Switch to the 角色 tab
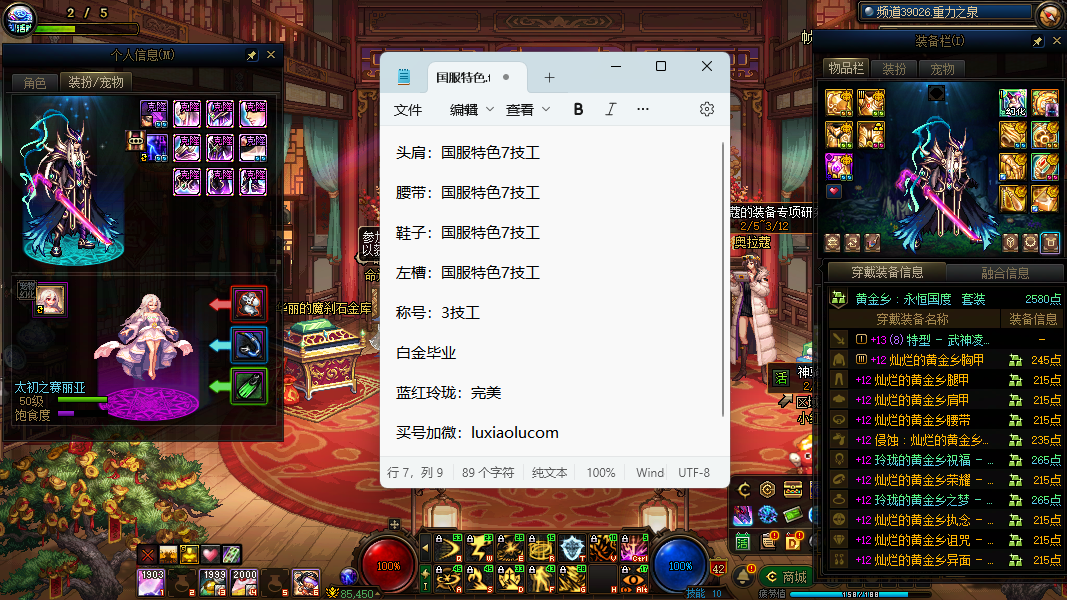The height and width of the screenshot is (600, 1067). [x=35, y=82]
